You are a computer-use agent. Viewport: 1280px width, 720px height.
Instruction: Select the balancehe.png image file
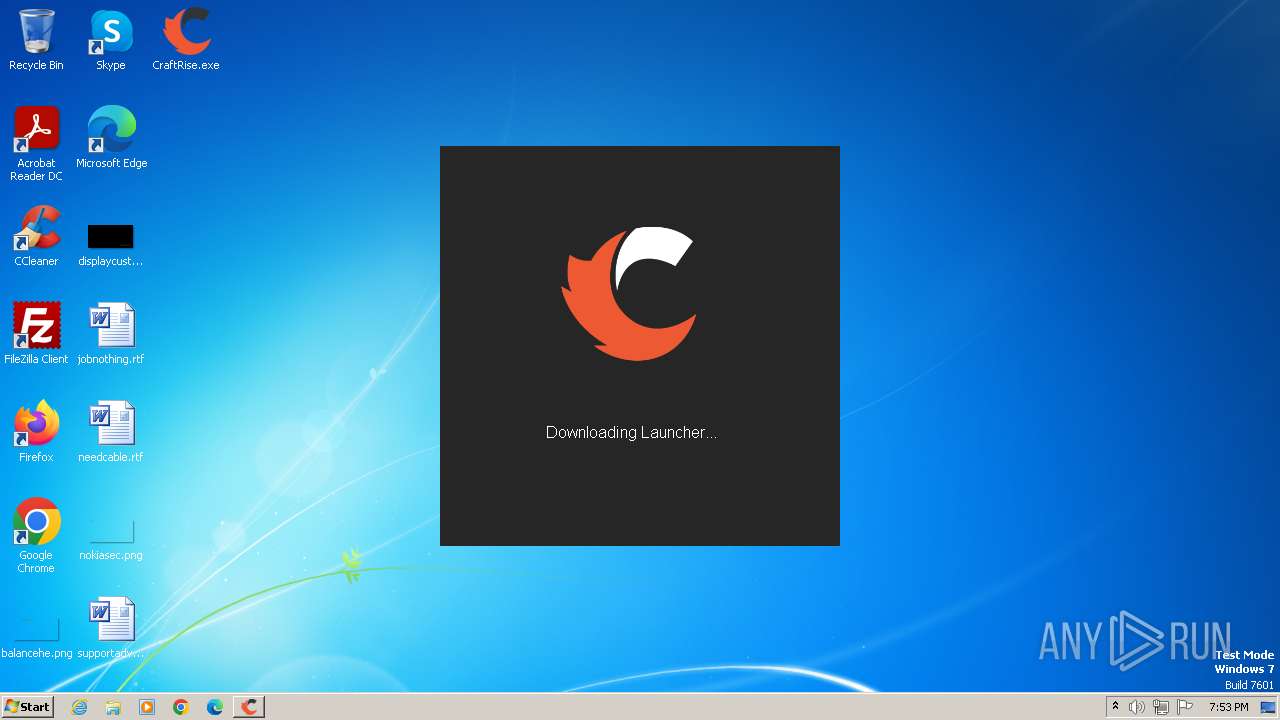(x=36, y=636)
